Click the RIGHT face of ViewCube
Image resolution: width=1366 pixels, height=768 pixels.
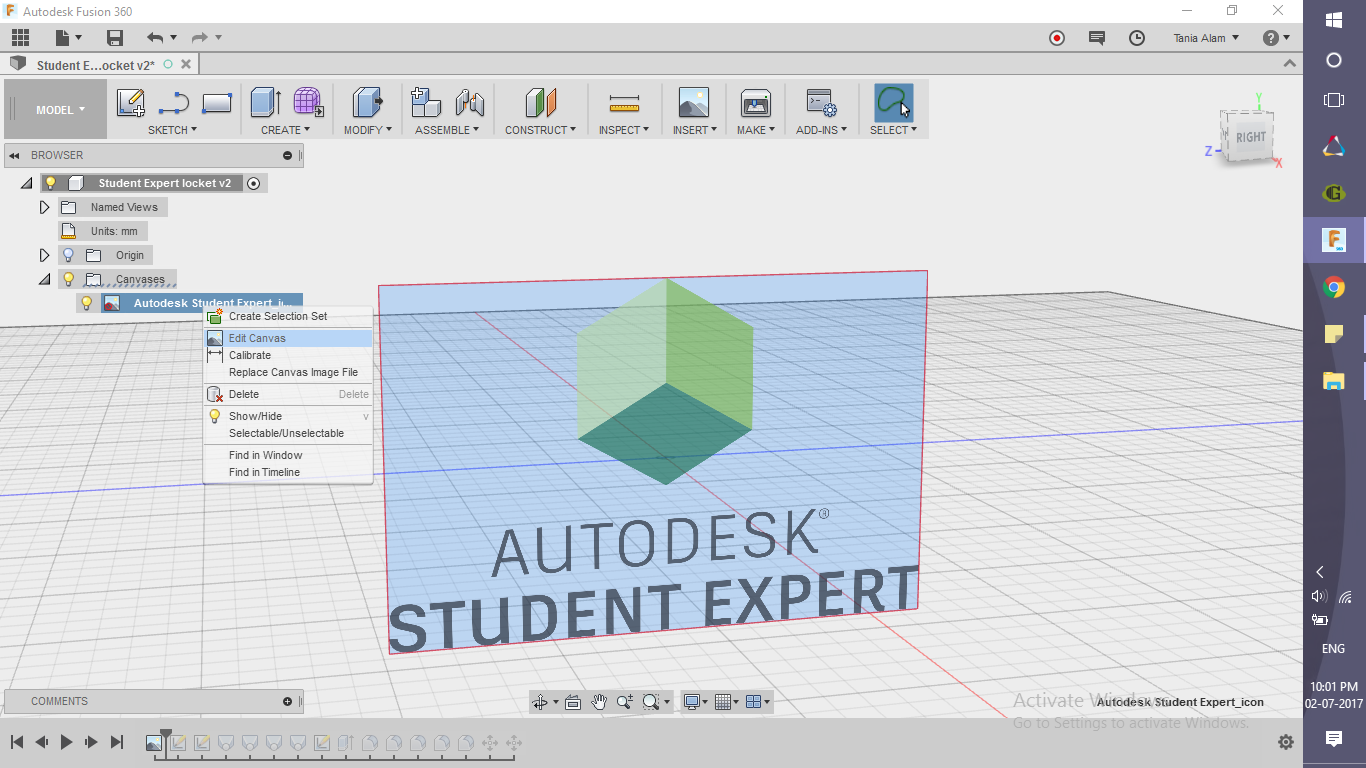(x=1250, y=137)
